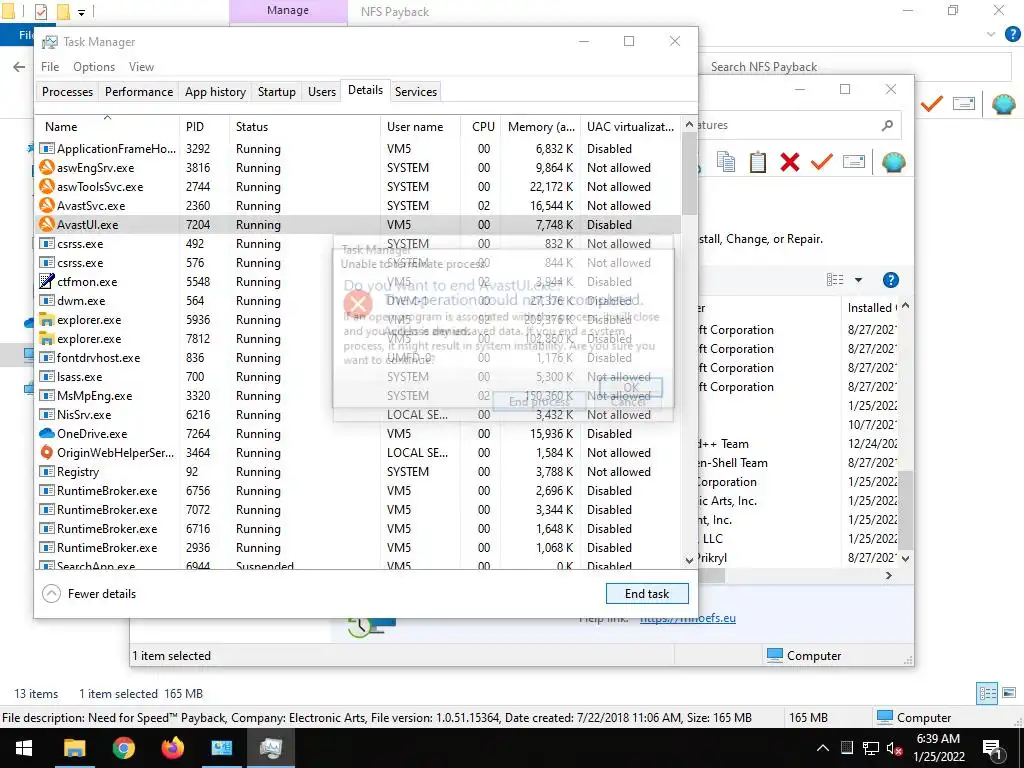Select RuntimeBroker.exe with PID 7072
Screen dimensions: 1024x768
[x=359, y=509]
